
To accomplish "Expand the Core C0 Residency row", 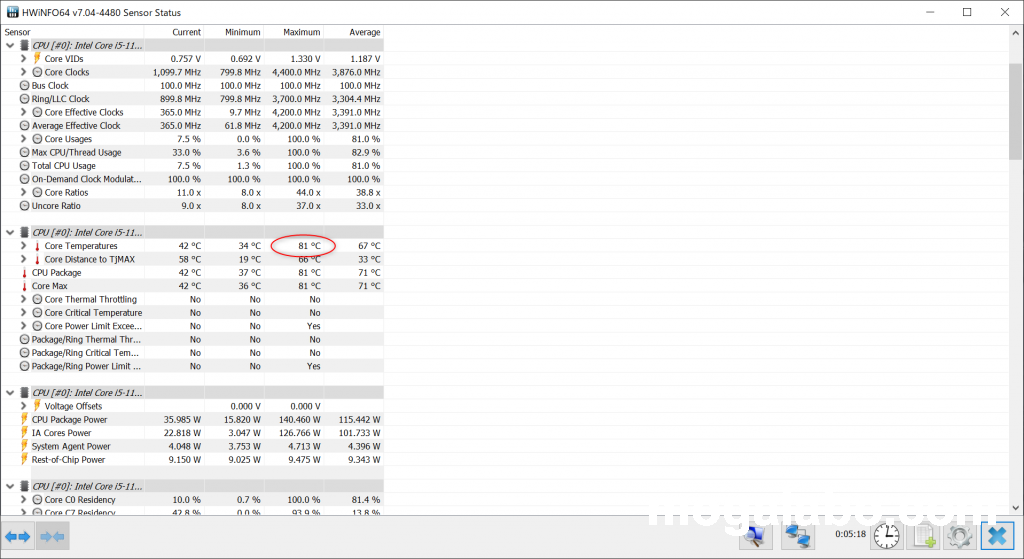I will tap(24, 500).
